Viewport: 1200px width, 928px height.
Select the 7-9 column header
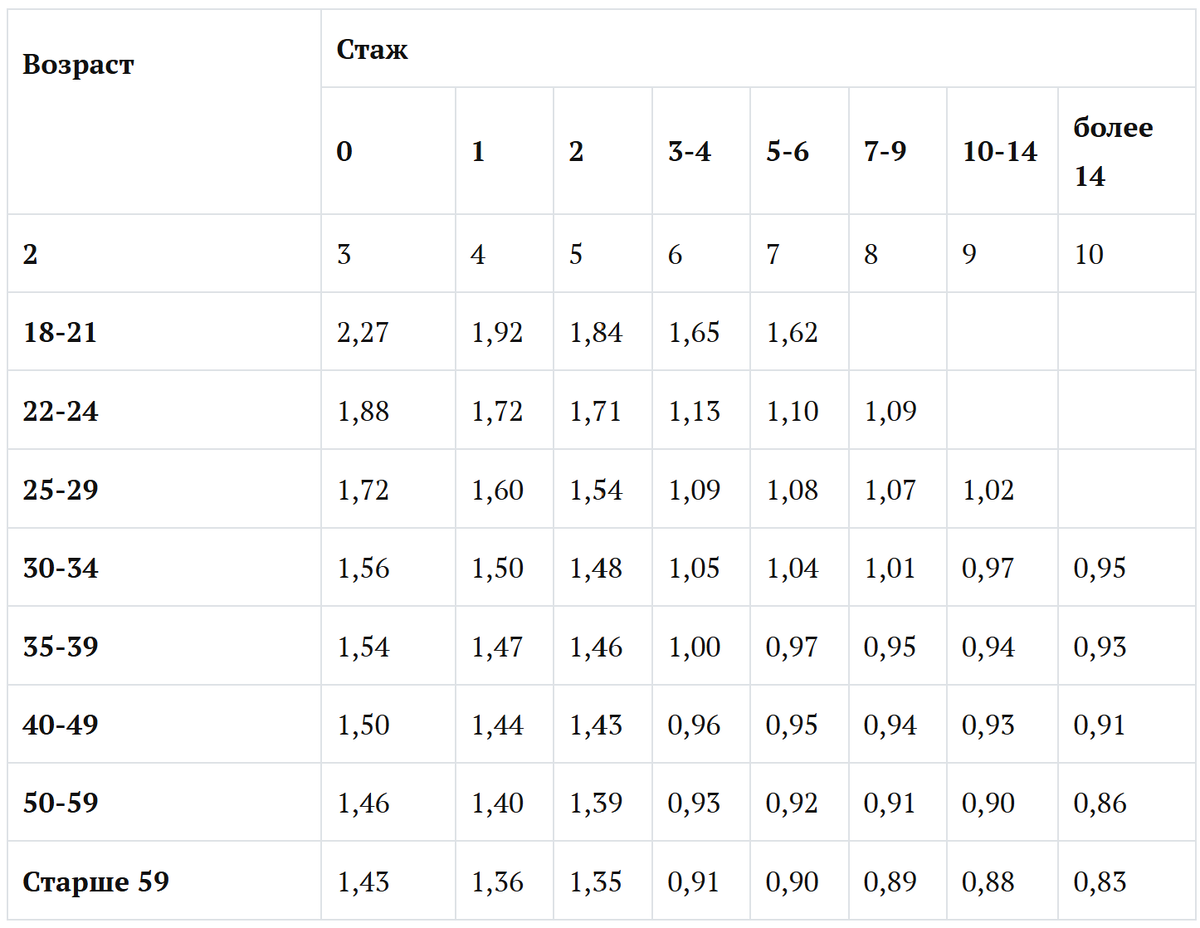point(897,151)
